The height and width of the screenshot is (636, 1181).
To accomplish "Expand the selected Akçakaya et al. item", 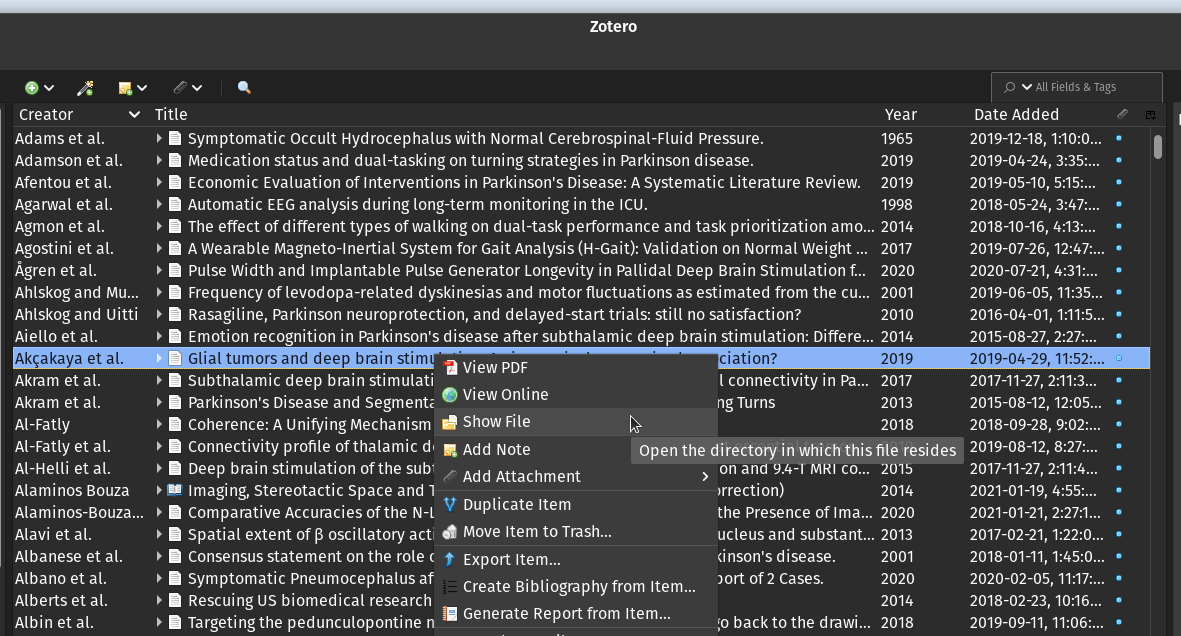I will point(159,359).
